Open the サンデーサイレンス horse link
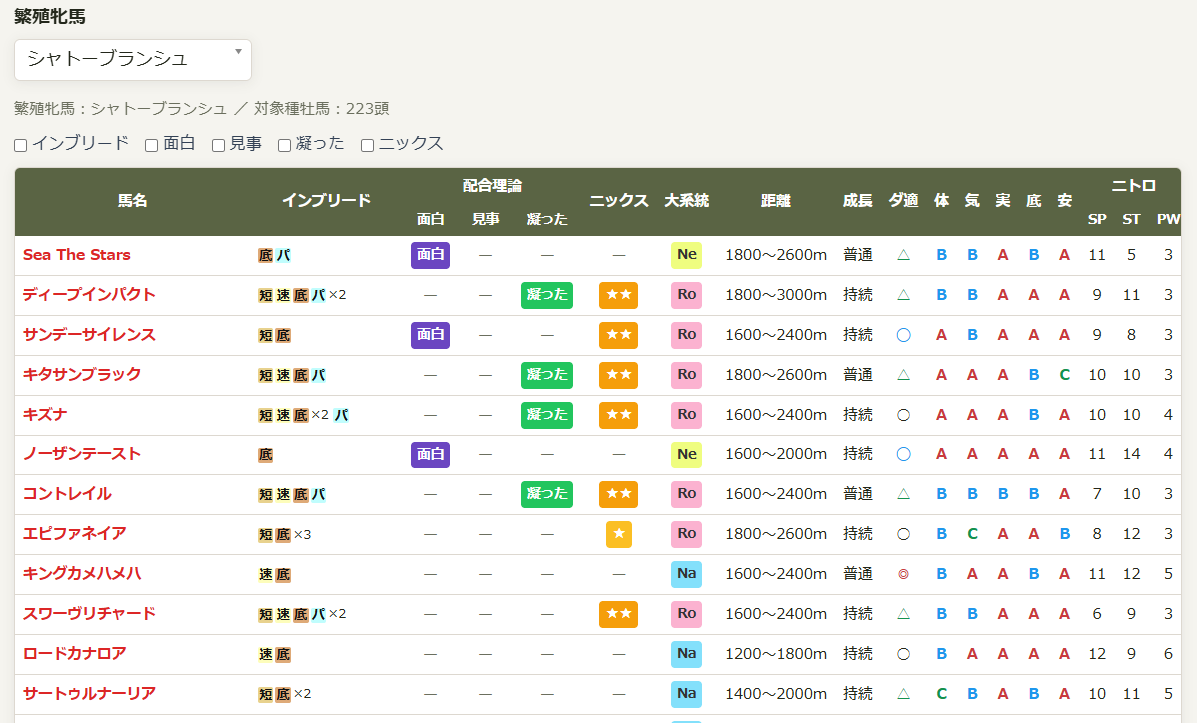The height and width of the screenshot is (723, 1197). pyautogui.click(x=89, y=334)
